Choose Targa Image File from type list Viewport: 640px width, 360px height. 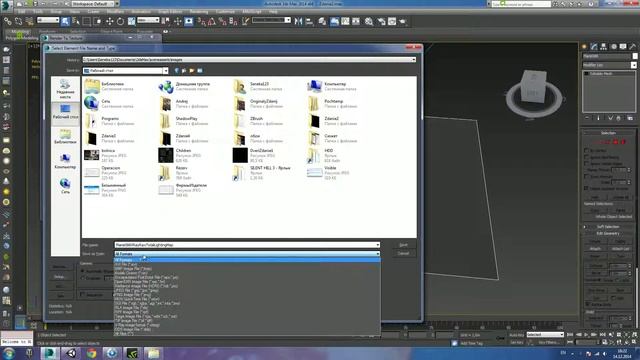[146, 316]
